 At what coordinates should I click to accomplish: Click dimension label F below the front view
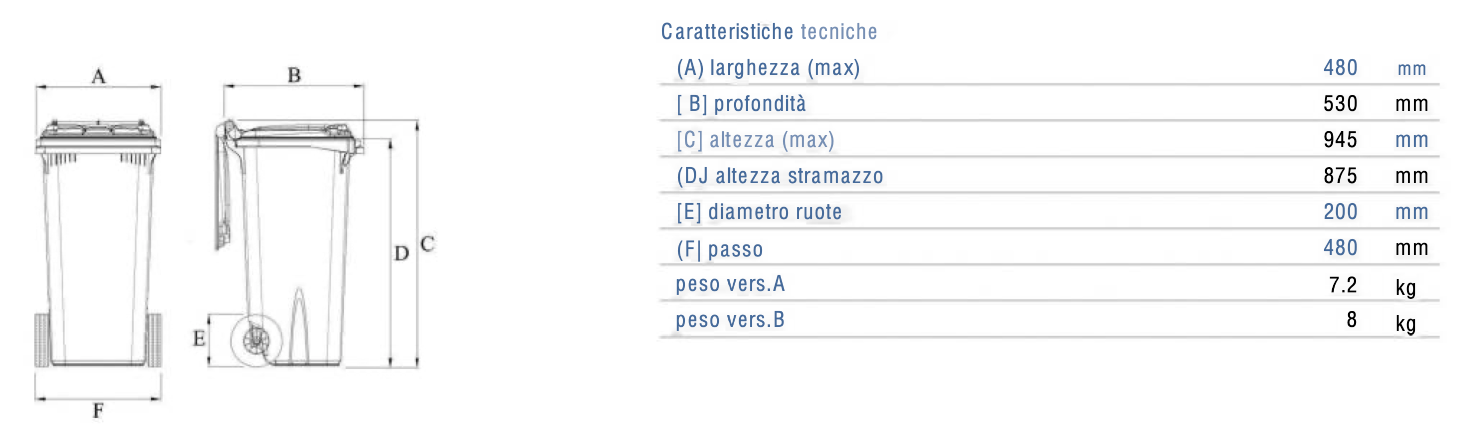tap(98, 410)
